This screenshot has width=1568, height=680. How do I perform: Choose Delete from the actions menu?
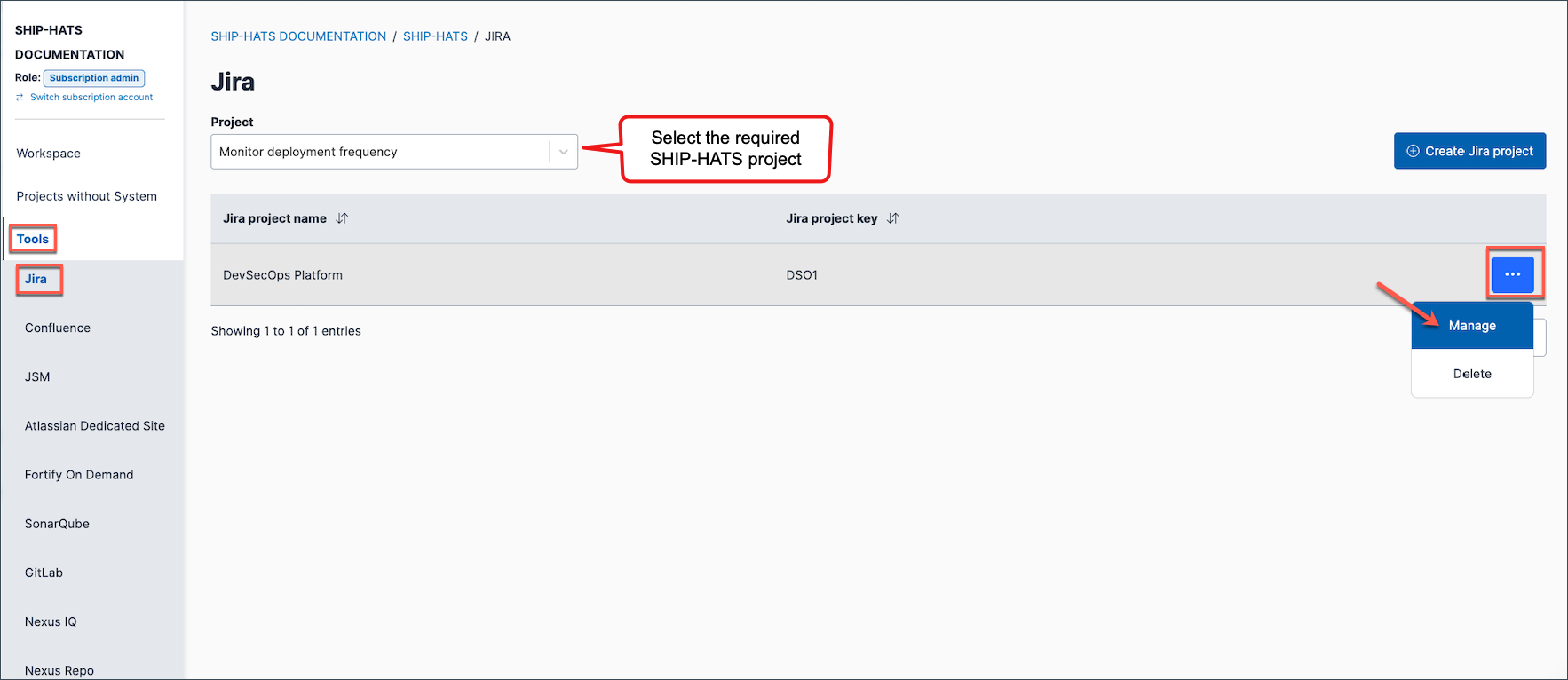pos(1472,374)
